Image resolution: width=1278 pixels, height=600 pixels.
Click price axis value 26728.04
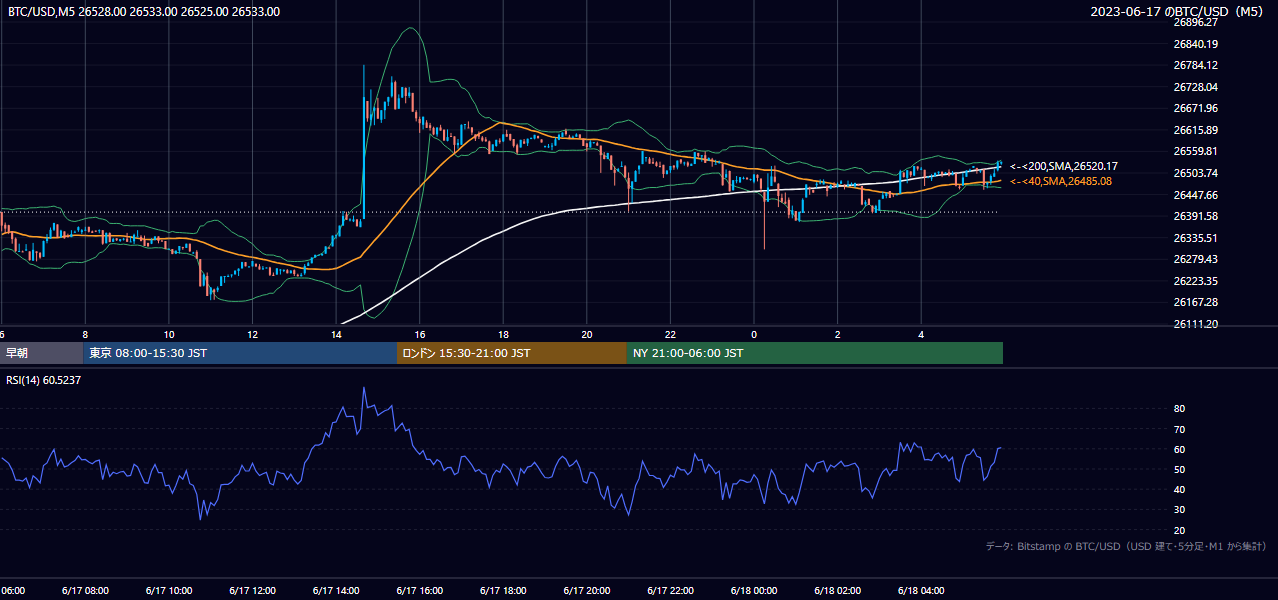(x=1196, y=87)
